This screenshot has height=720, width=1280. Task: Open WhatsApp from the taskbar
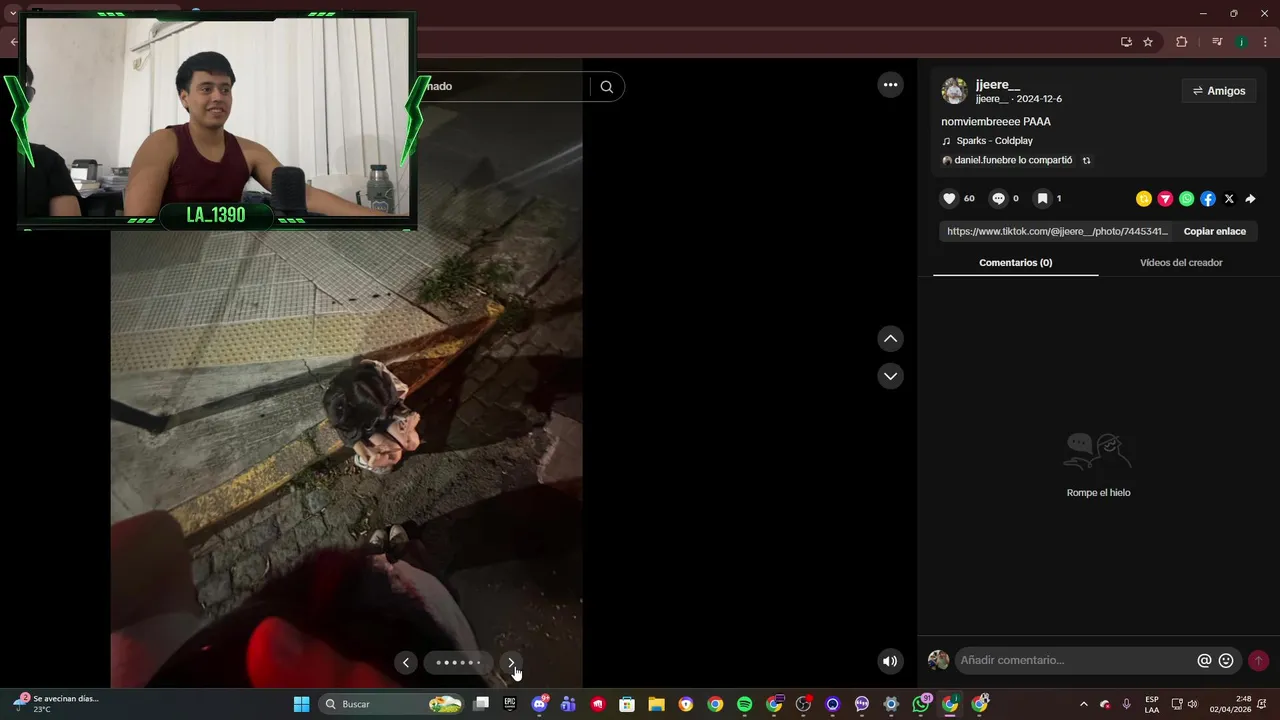tap(920, 704)
